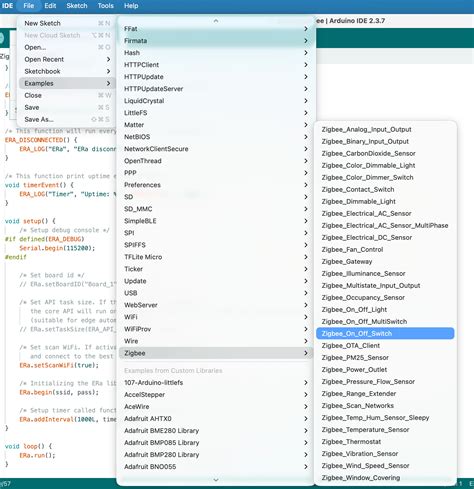Open the Sketch menu
Screen dimensions: 474x489
(77, 6)
